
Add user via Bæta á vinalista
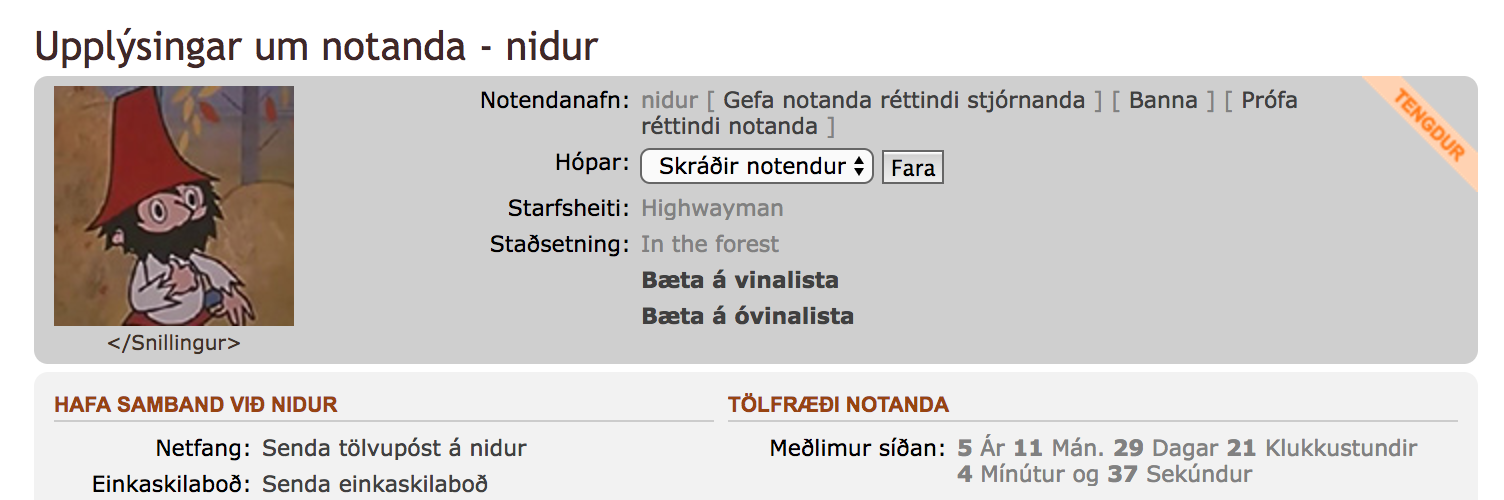coord(740,280)
